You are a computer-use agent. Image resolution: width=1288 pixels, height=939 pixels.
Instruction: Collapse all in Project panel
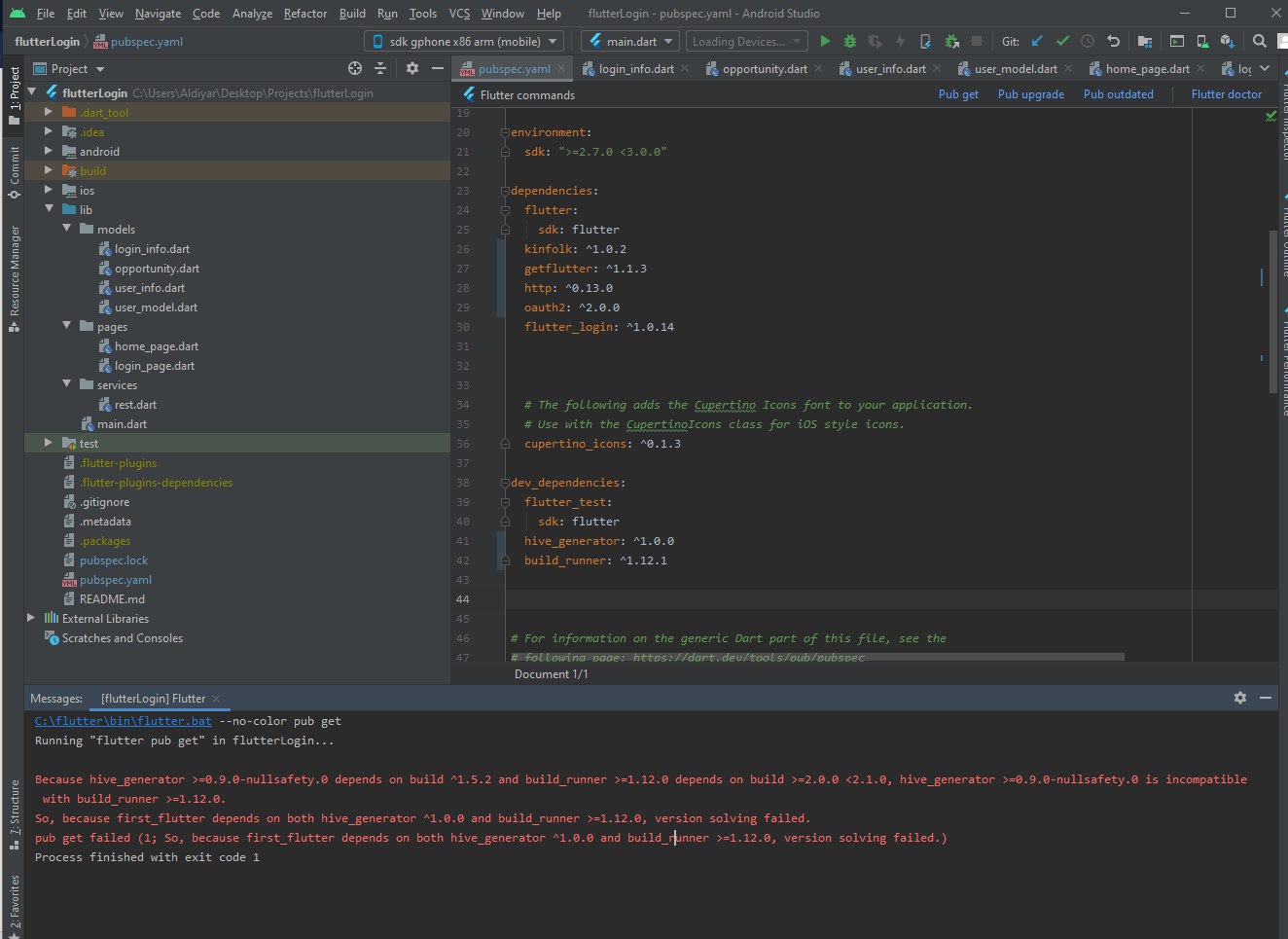pyautogui.click(x=380, y=68)
